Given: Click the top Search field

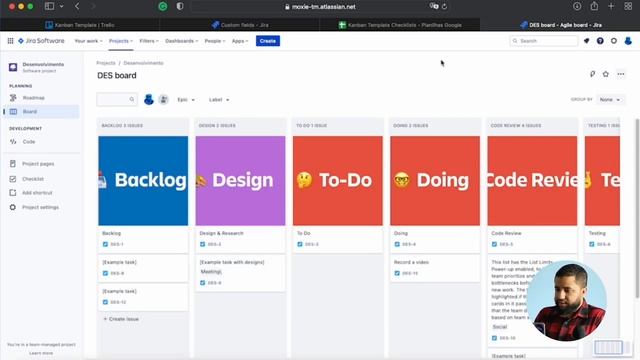Looking at the screenshot, I should coord(544,41).
